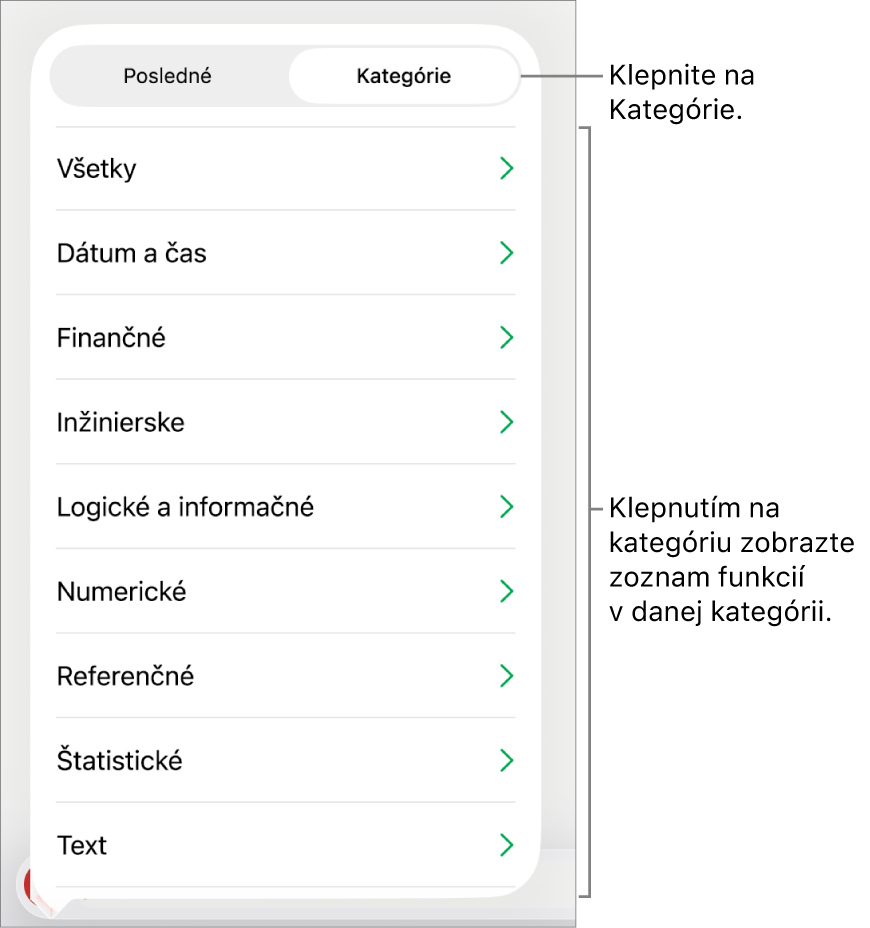Switch to the Posledné tab
This screenshot has height=928, width=870.
(167, 76)
